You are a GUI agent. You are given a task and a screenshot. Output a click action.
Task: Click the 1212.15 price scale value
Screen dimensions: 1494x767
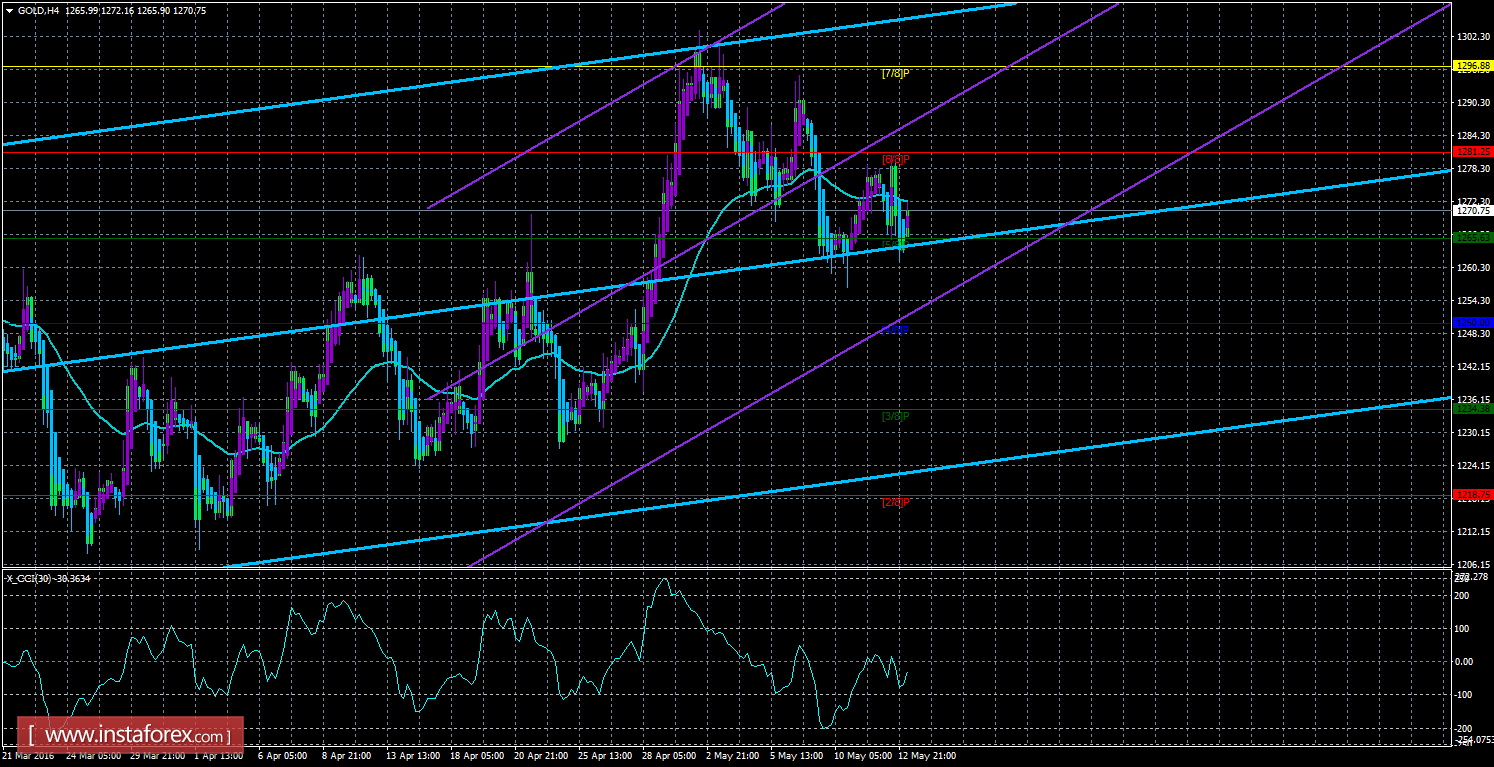point(1474,532)
